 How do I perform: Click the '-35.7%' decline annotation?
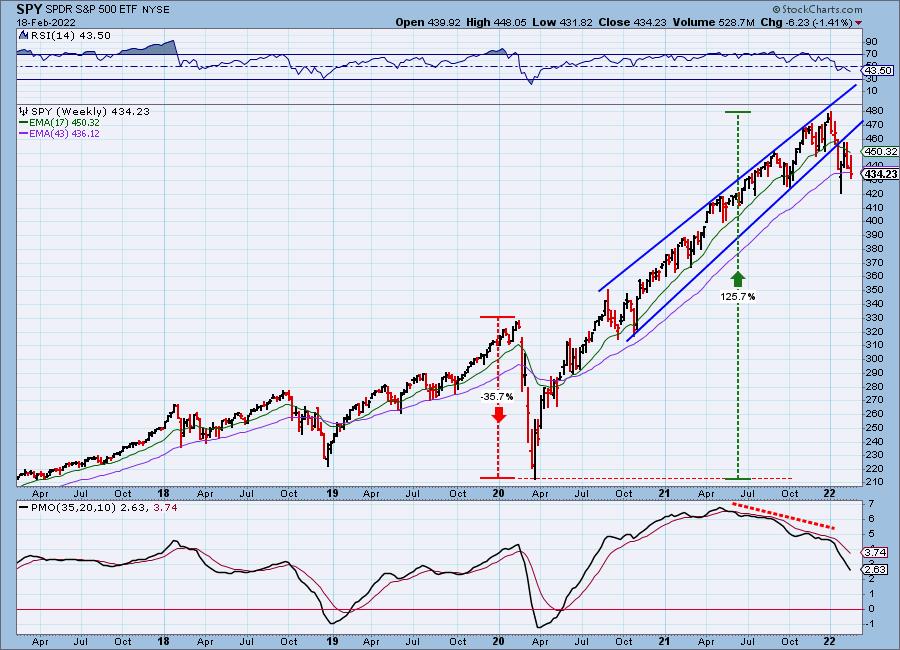(x=497, y=397)
